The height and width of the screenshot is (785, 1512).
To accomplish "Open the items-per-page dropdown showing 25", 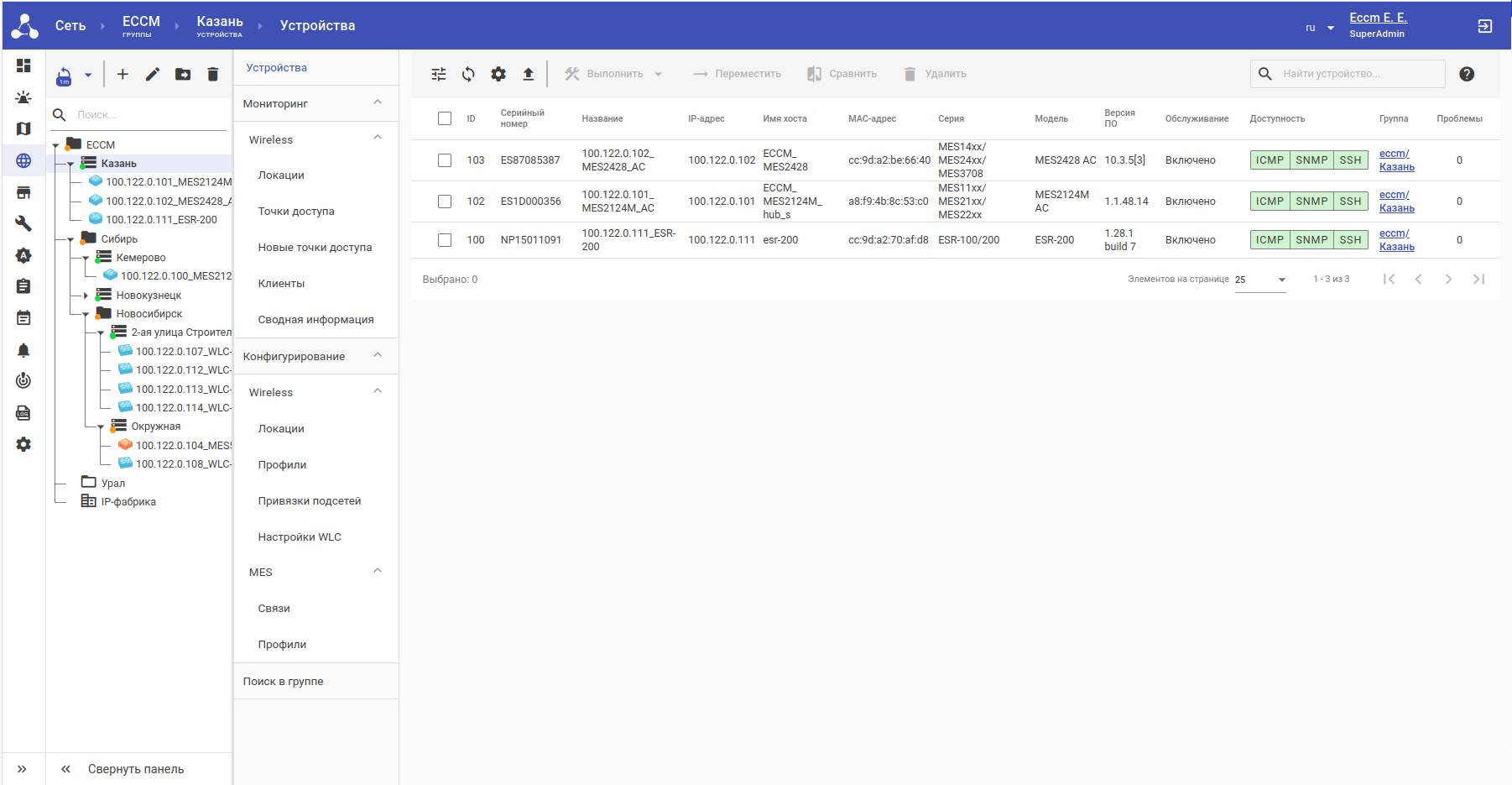I will pos(1260,280).
